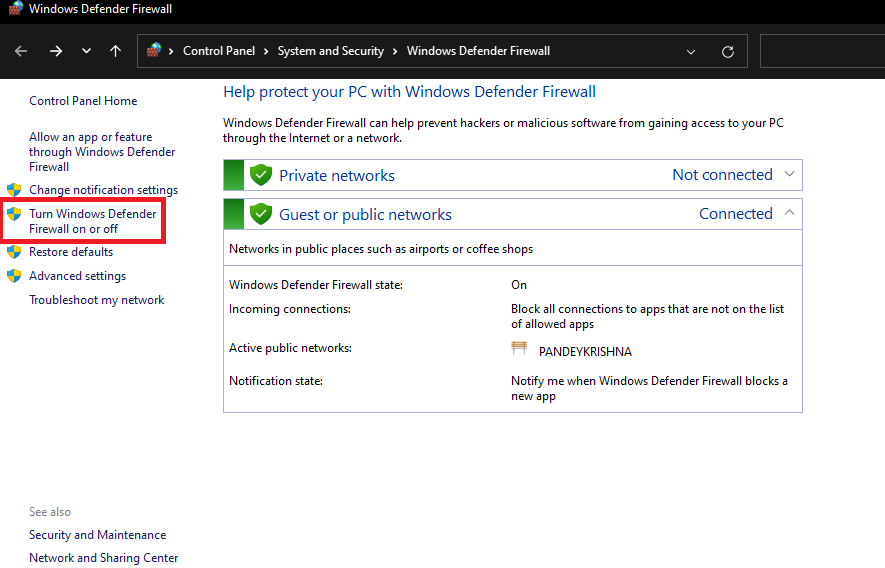Open the recent locations dropdown arrow
The height and width of the screenshot is (568, 885).
(86, 51)
